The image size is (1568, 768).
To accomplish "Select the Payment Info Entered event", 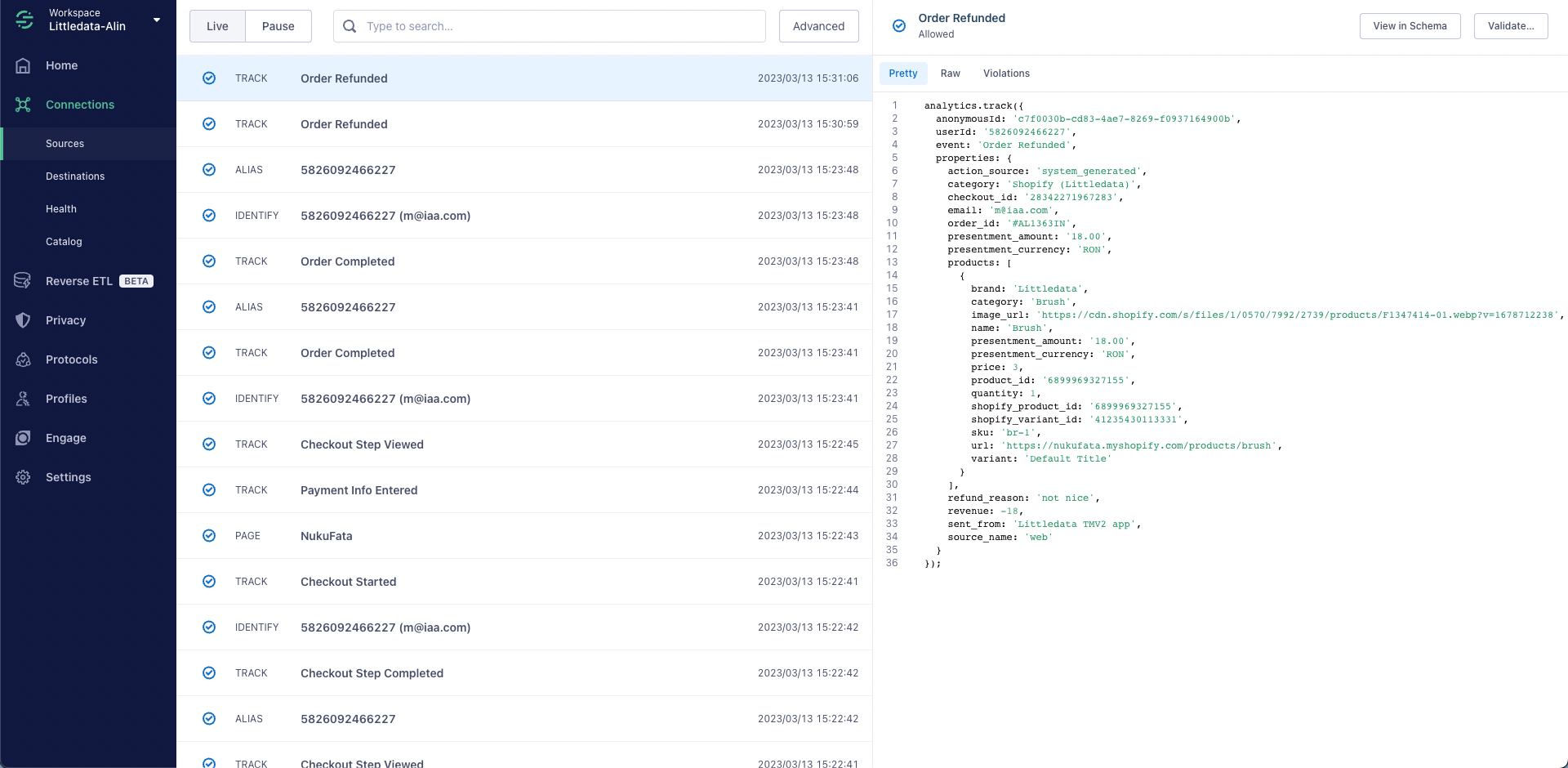I will (524, 490).
